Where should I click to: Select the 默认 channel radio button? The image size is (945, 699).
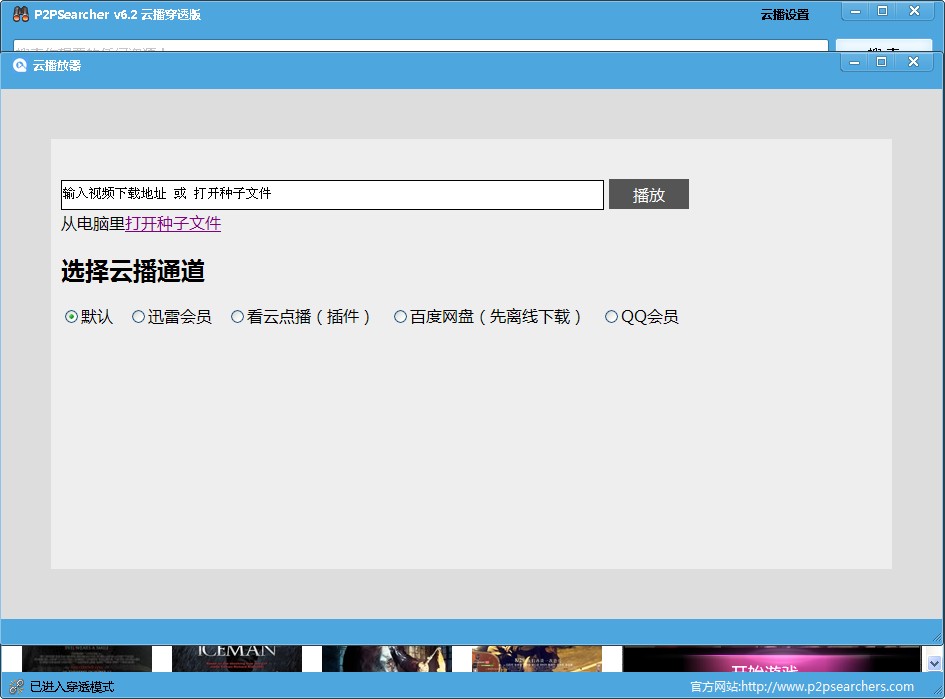point(72,317)
